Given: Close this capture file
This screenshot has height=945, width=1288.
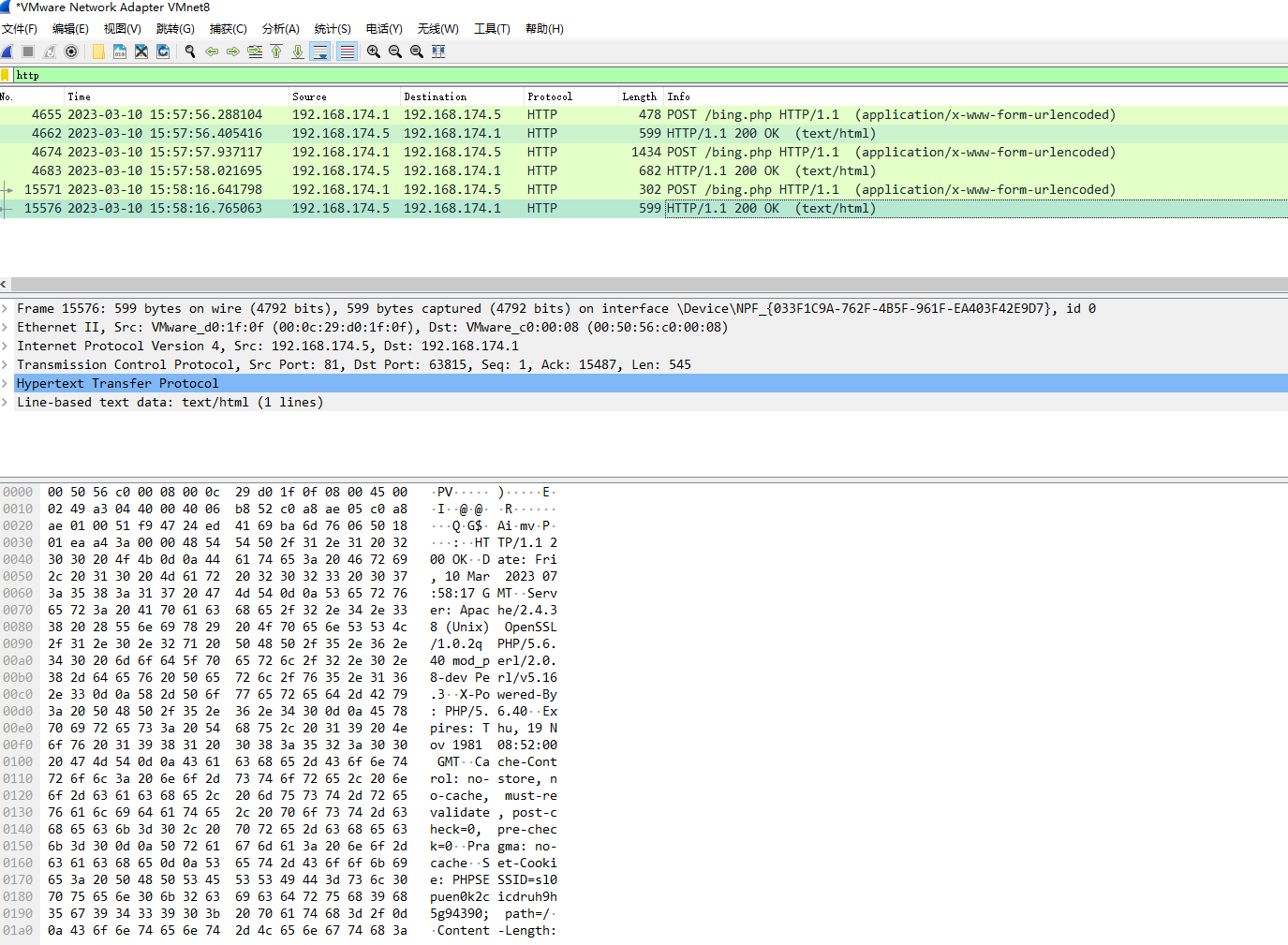Looking at the screenshot, I should (141, 52).
